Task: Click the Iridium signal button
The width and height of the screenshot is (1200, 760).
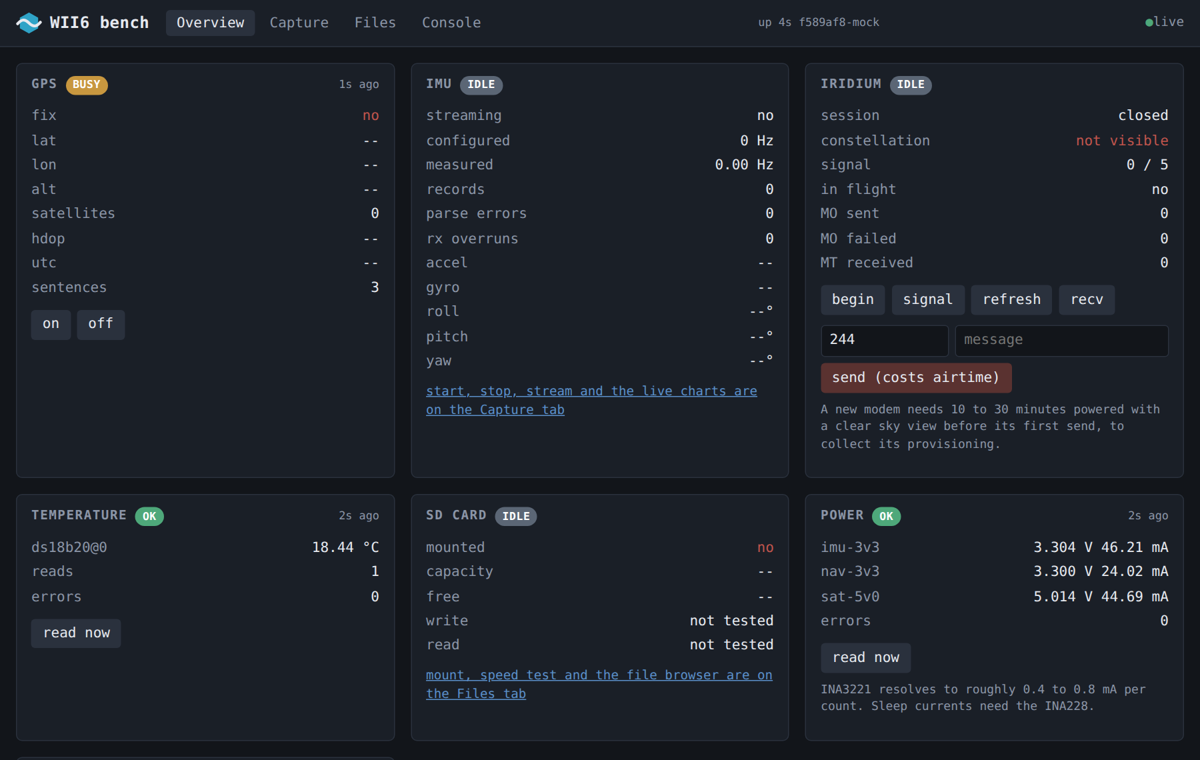Action: pyautogui.click(x=928, y=300)
